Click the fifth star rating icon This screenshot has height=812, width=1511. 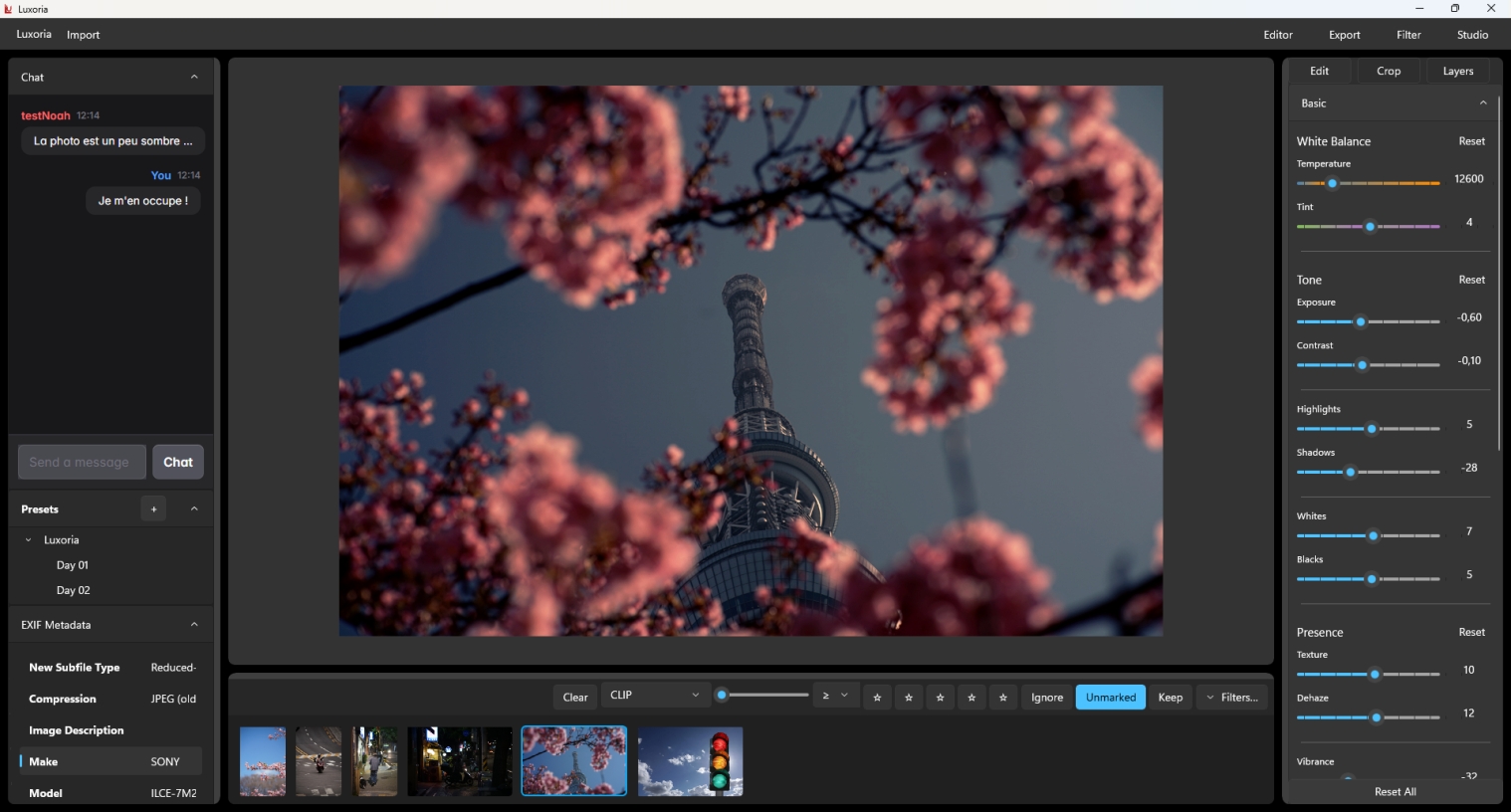pyautogui.click(x=1003, y=698)
